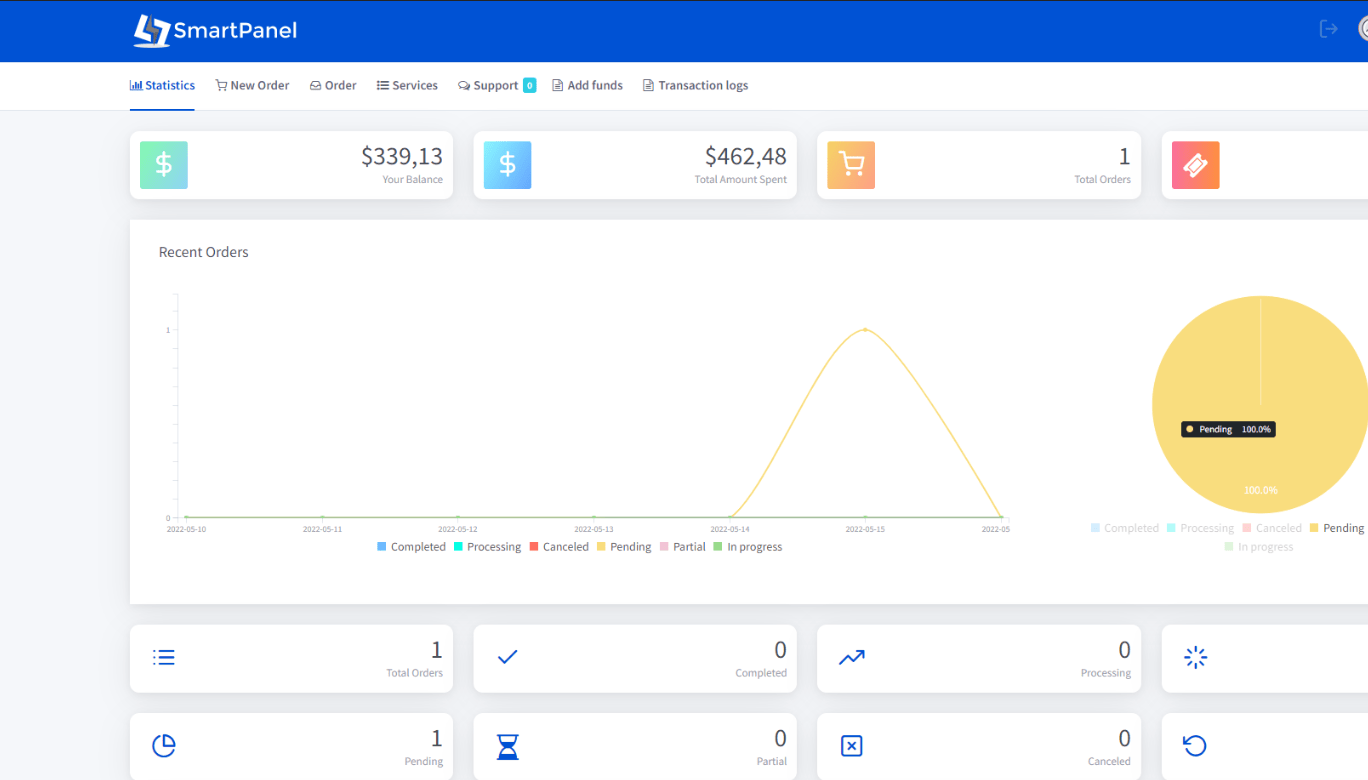Open the Statistics tab
The height and width of the screenshot is (780, 1368).
coord(162,86)
